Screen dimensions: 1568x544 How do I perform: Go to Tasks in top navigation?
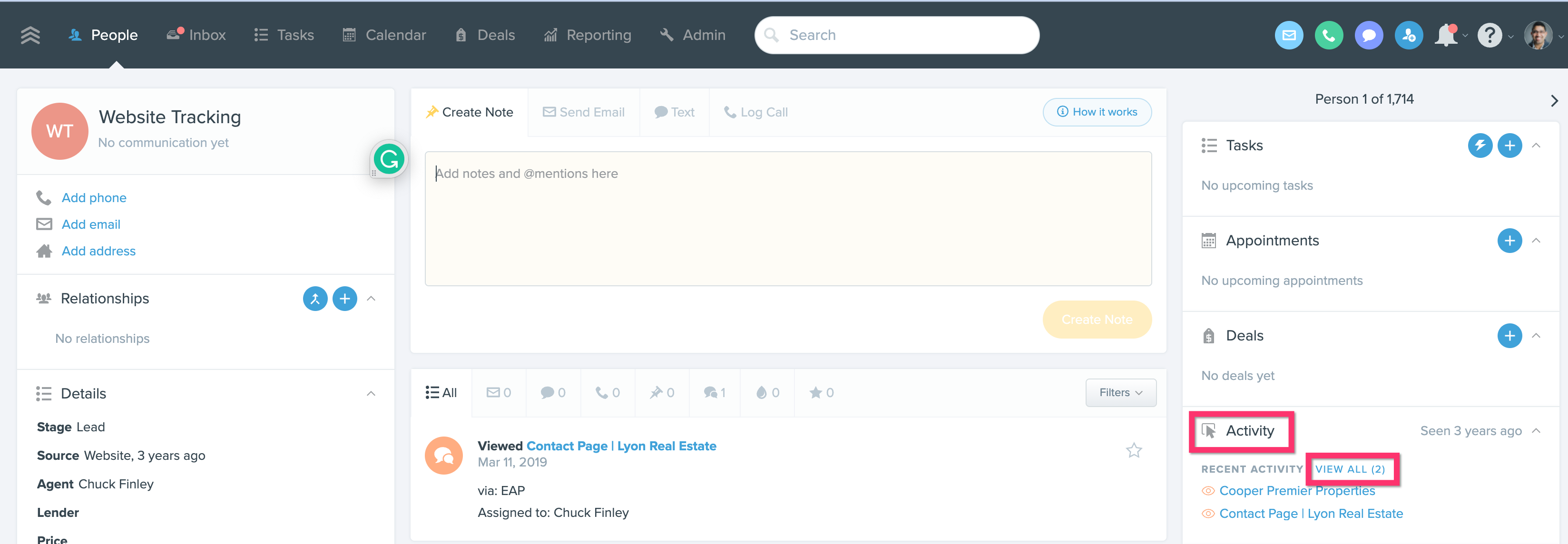[284, 35]
